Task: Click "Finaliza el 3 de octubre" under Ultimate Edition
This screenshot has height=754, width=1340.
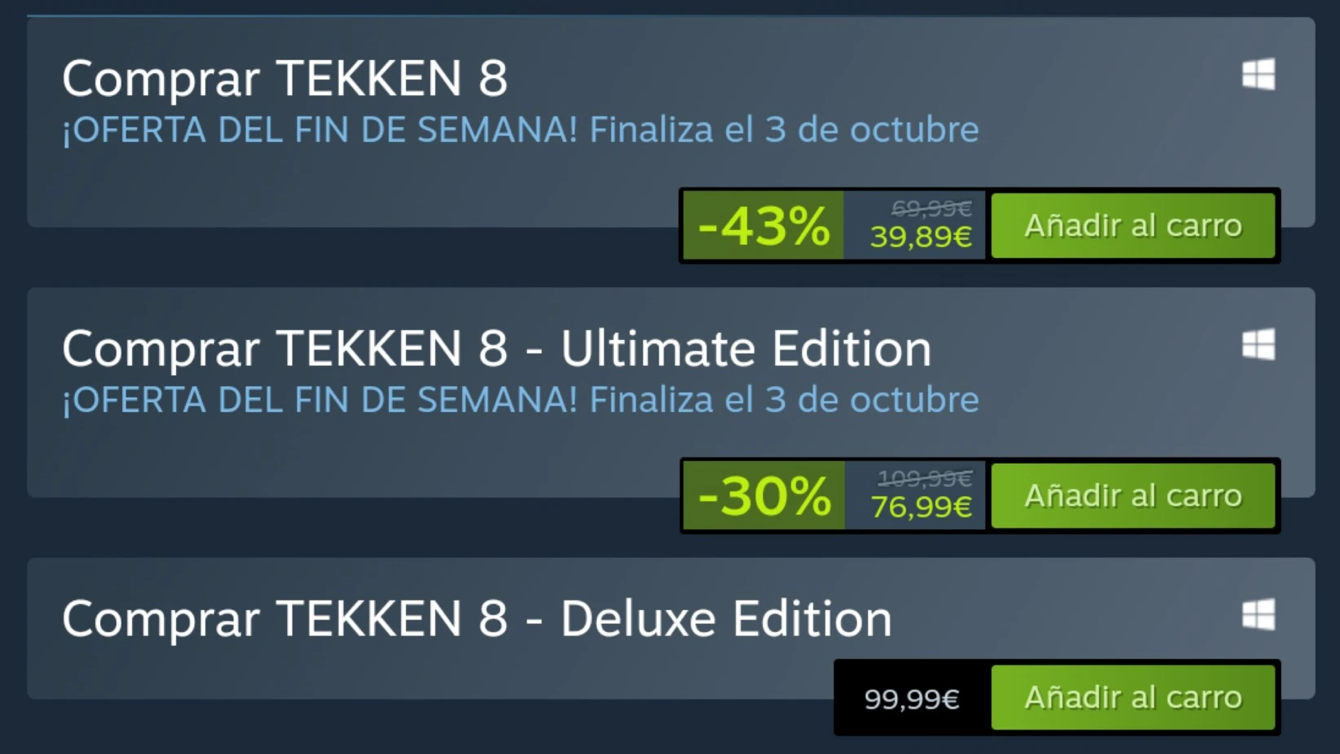Action: [x=783, y=400]
